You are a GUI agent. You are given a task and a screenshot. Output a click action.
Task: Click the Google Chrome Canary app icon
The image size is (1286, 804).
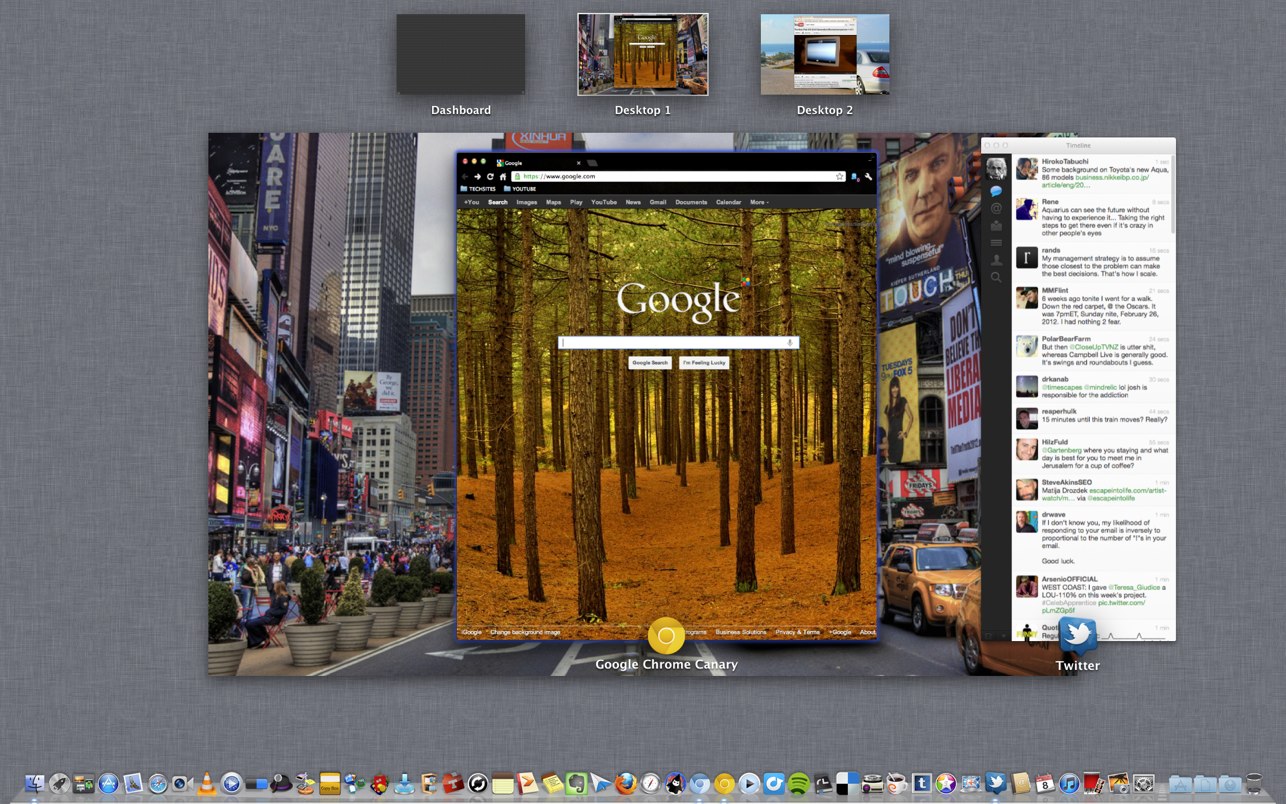666,636
